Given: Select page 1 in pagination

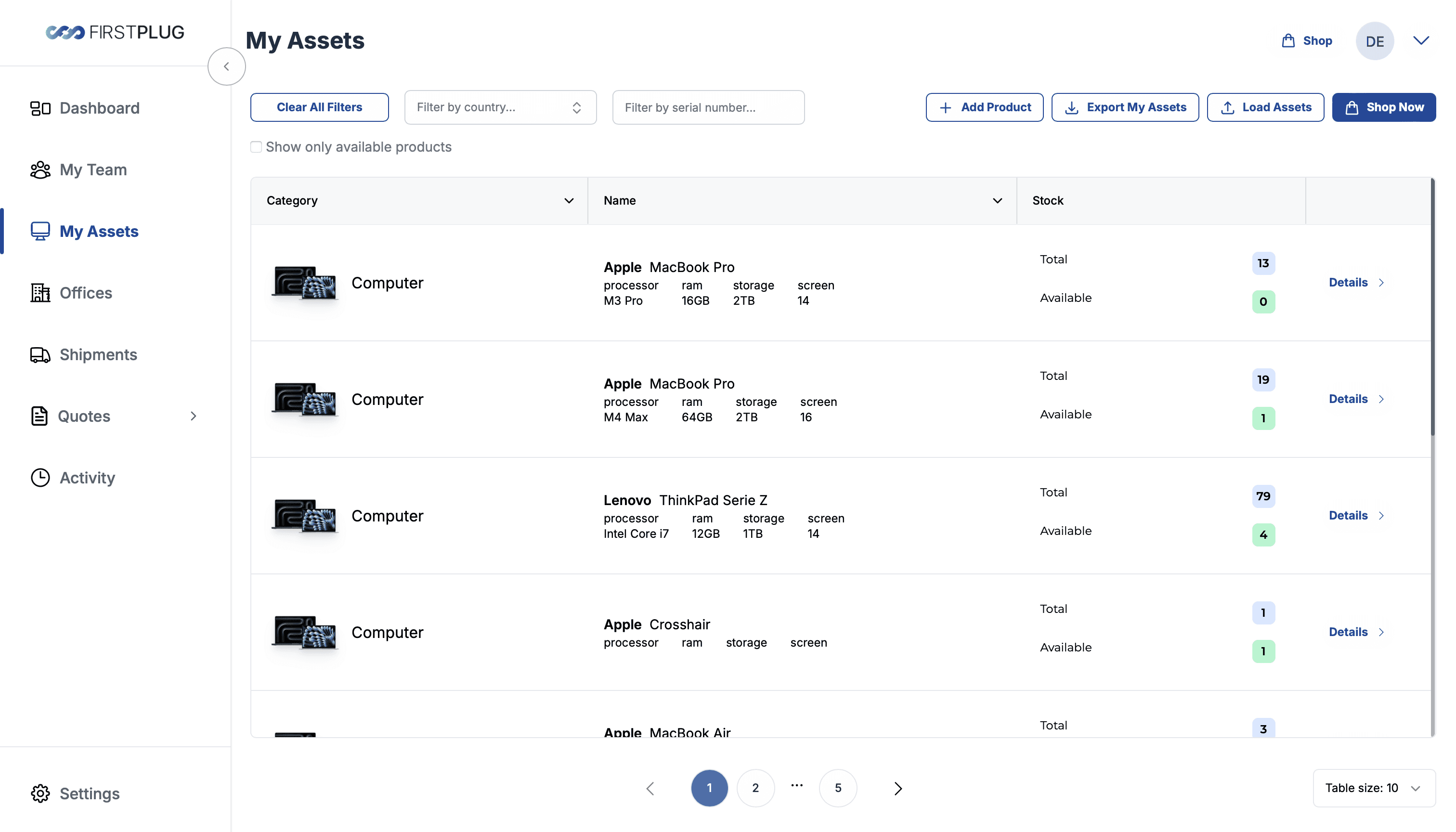Looking at the screenshot, I should coord(709,789).
